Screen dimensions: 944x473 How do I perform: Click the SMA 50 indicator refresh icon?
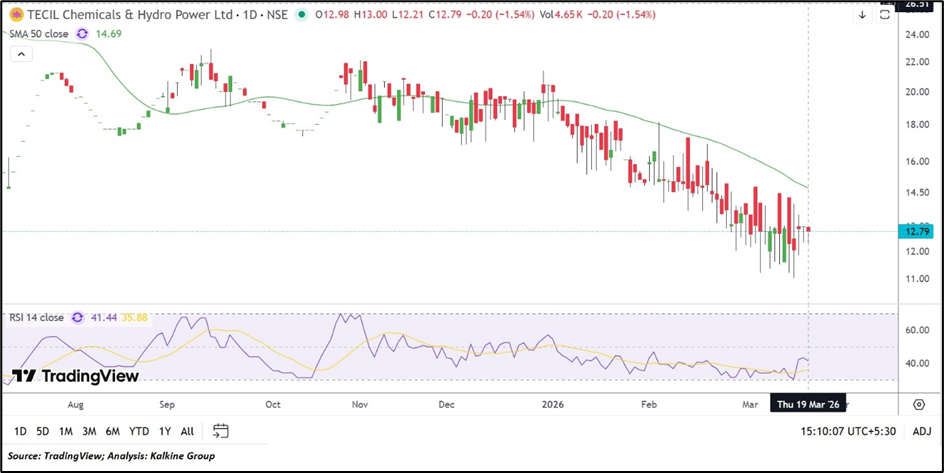(82, 33)
